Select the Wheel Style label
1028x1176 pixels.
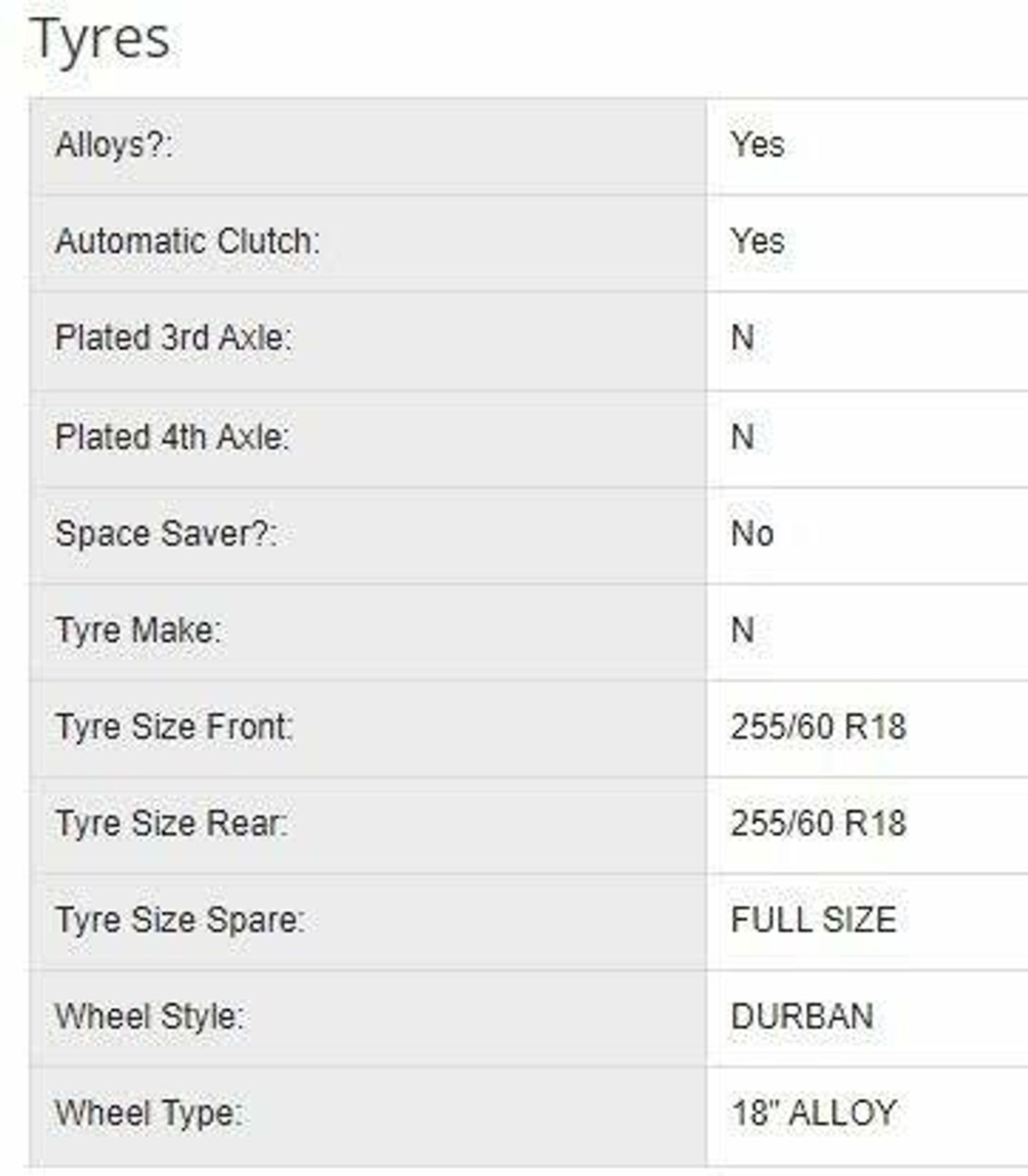click(149, 1017)
